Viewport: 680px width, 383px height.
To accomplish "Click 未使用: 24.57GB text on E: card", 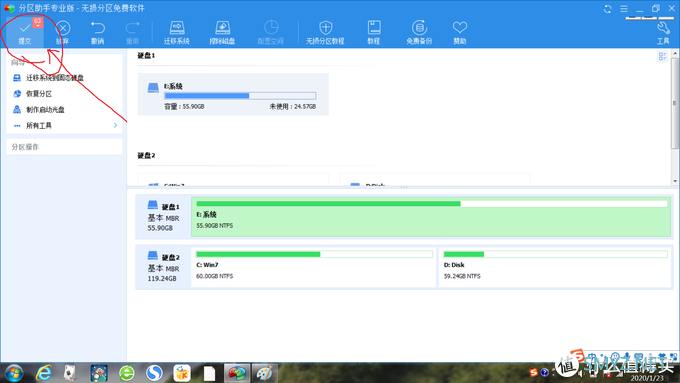I will [x=293, y=106].
